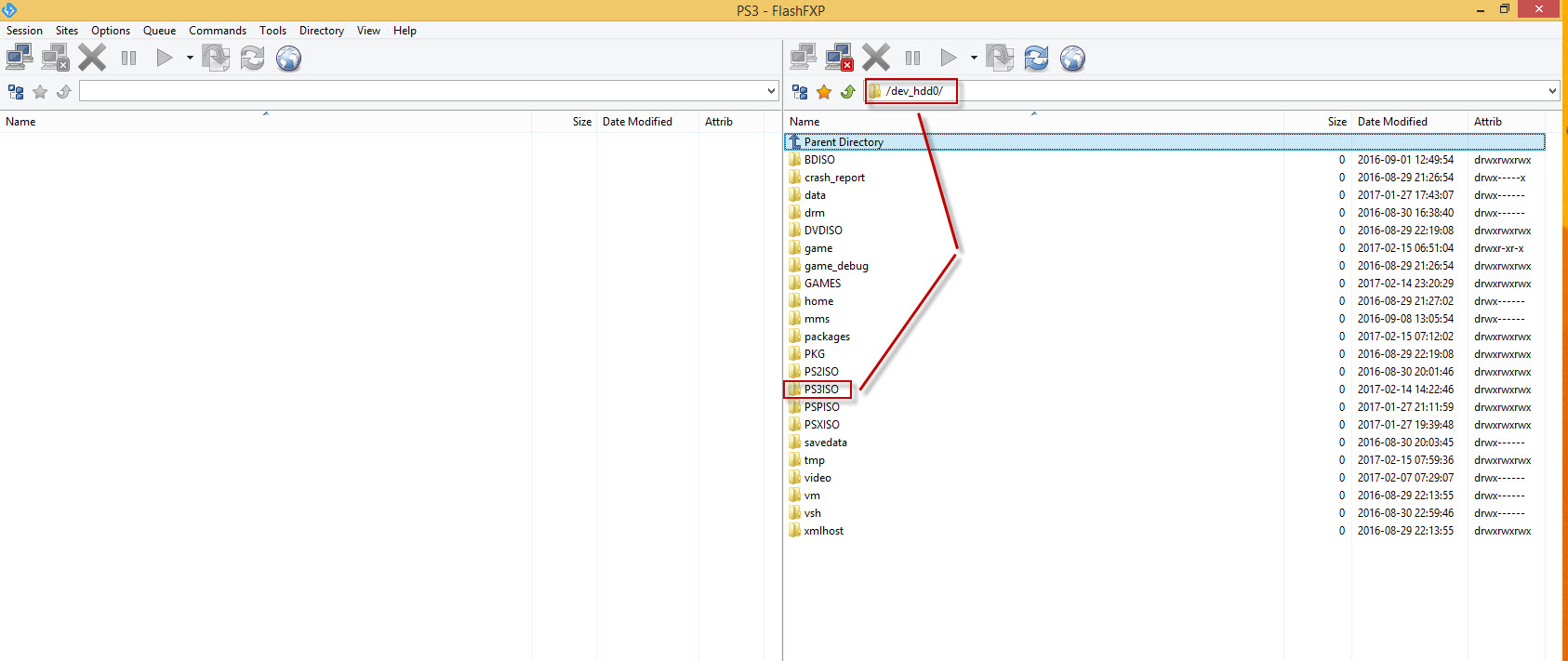The image size is (1568, 661).
Task: Open the right pane path dropdown arrow
Action: [x=1552, y=91]
